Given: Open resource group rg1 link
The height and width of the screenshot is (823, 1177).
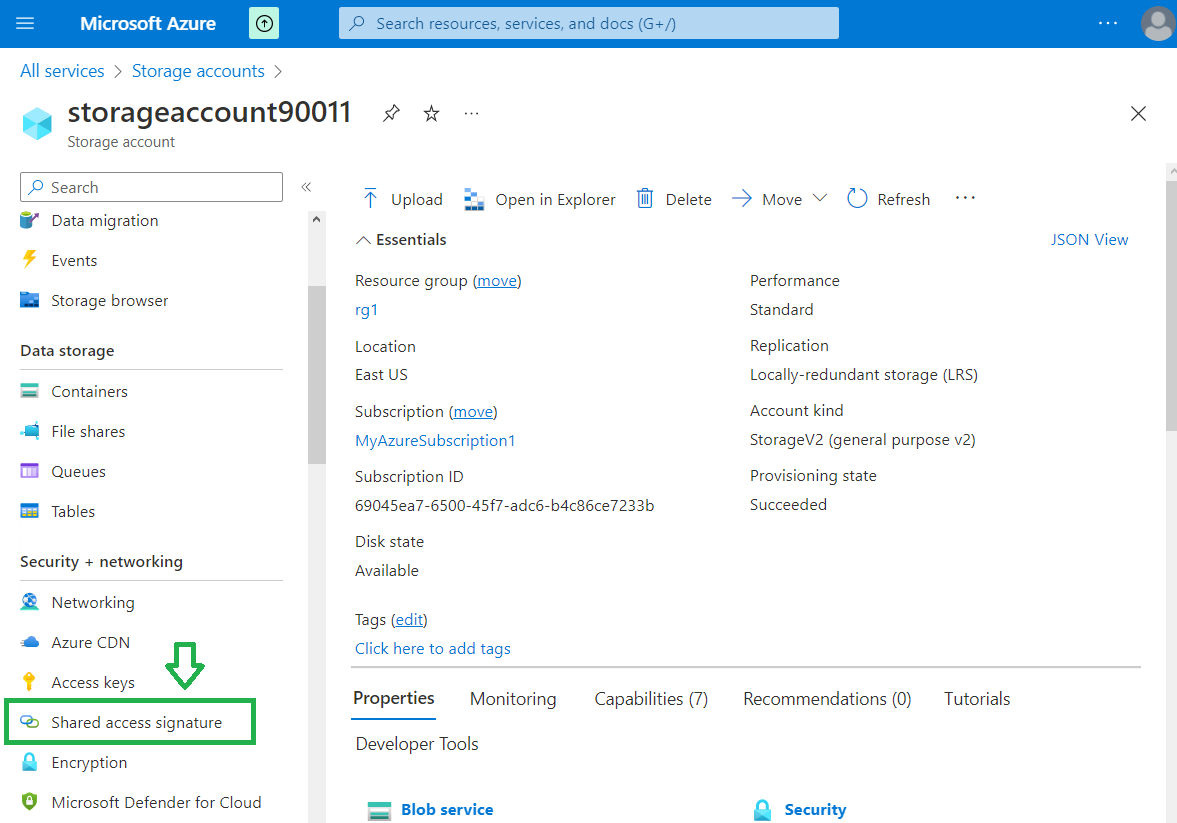Looking at the screenshot, I should point(366,310).
